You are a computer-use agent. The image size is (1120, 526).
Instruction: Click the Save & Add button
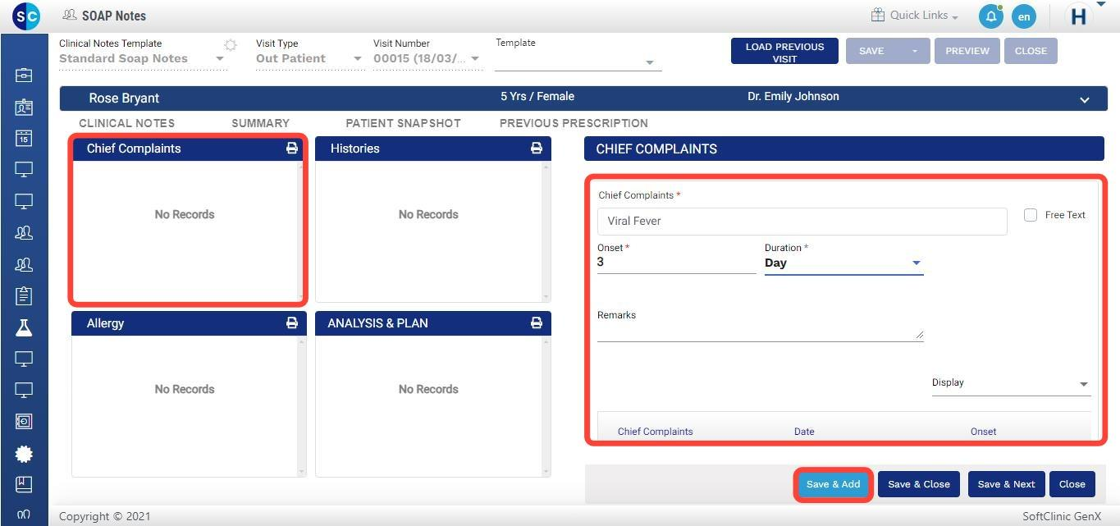pyautogui.click(x=833, y=484)
